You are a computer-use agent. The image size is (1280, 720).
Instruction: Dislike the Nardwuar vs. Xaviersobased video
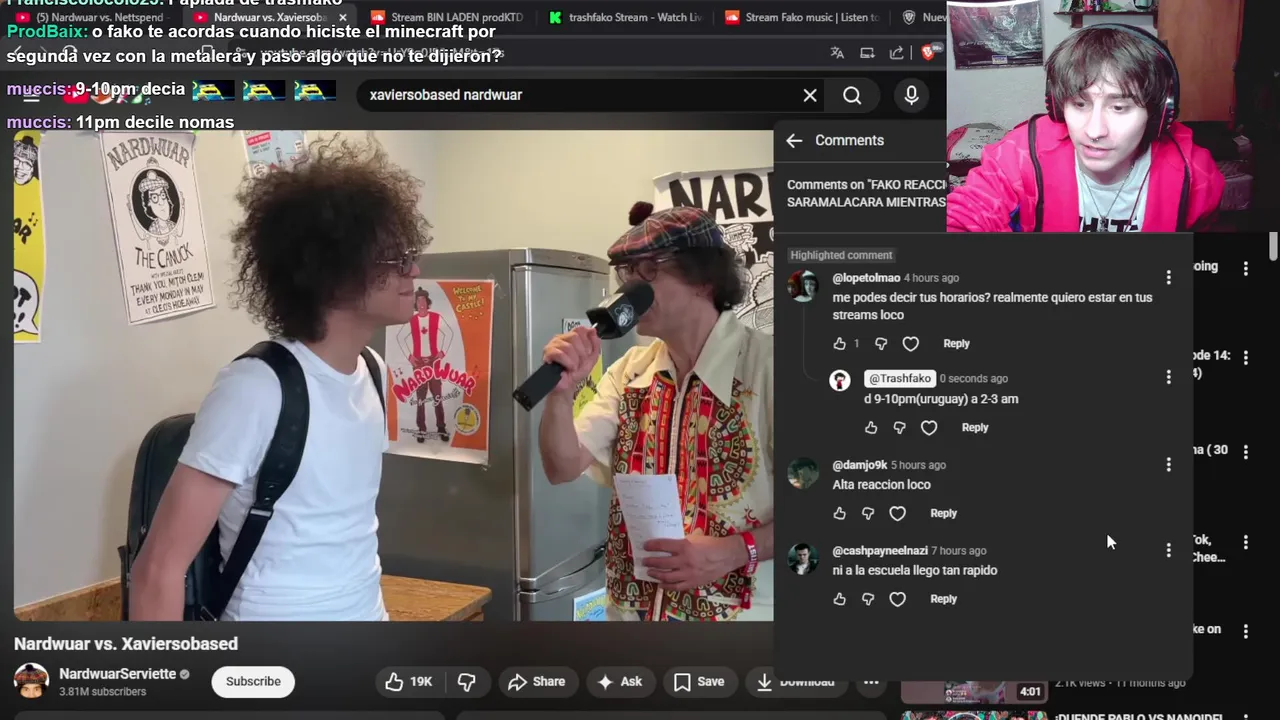tap(467, 682)
